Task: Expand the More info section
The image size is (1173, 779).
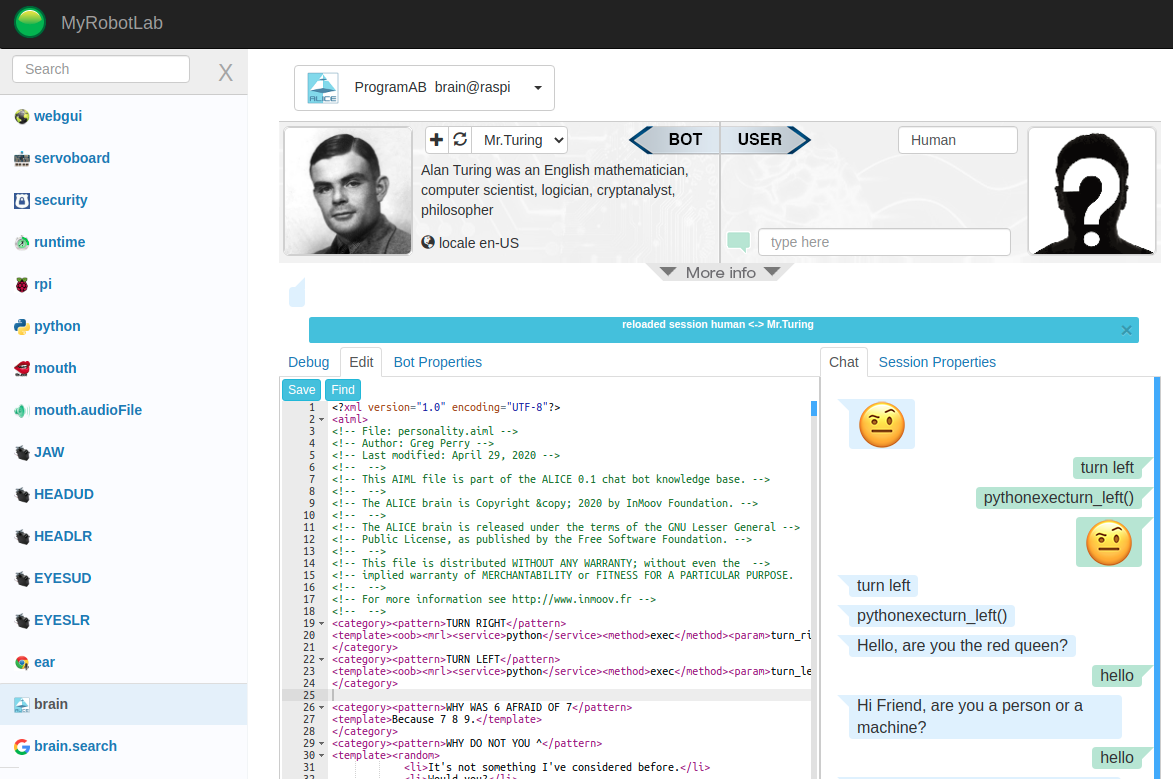Action: point(720,272)
